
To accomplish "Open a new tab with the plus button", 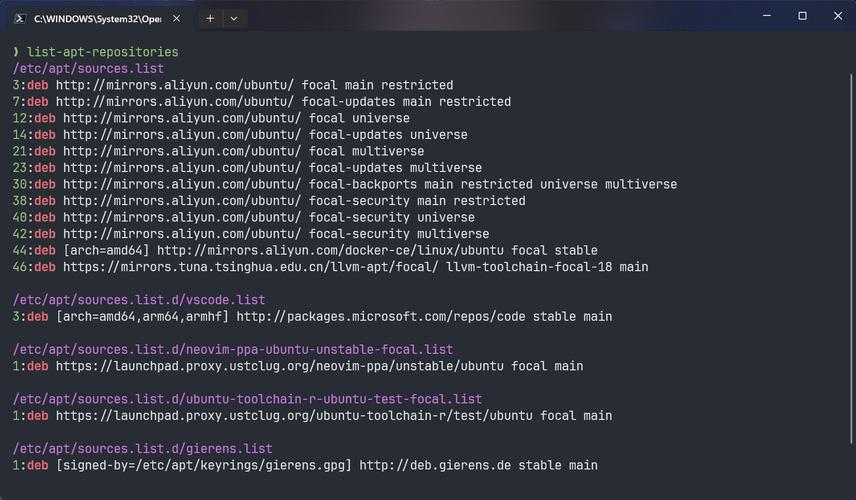I will (210, 18).
